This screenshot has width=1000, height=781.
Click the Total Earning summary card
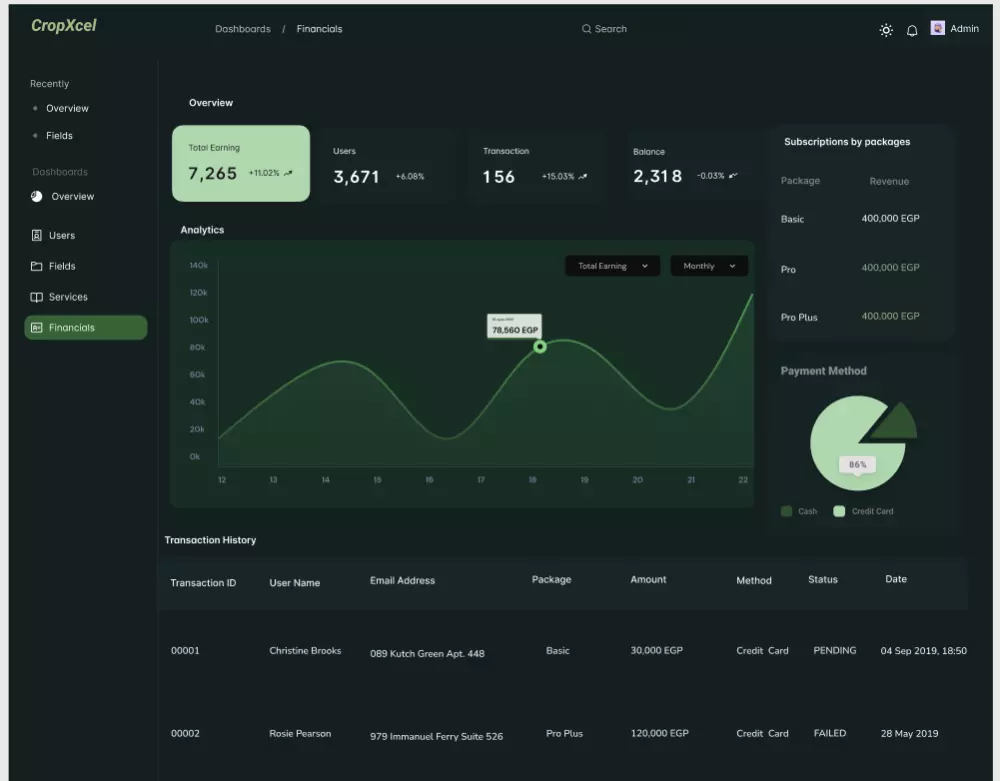pos(241,163)
